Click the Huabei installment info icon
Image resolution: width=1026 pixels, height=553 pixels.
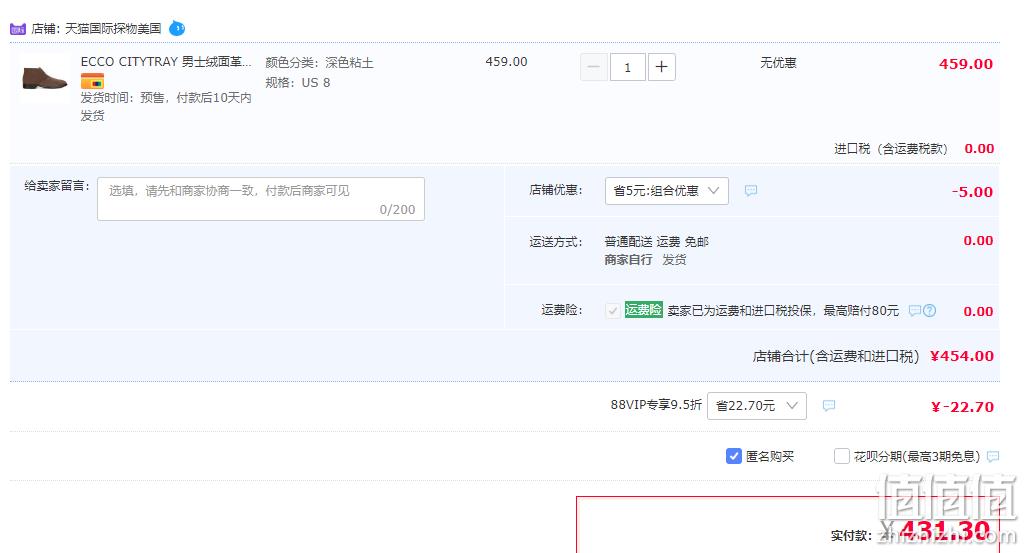[x=993, y=456]
